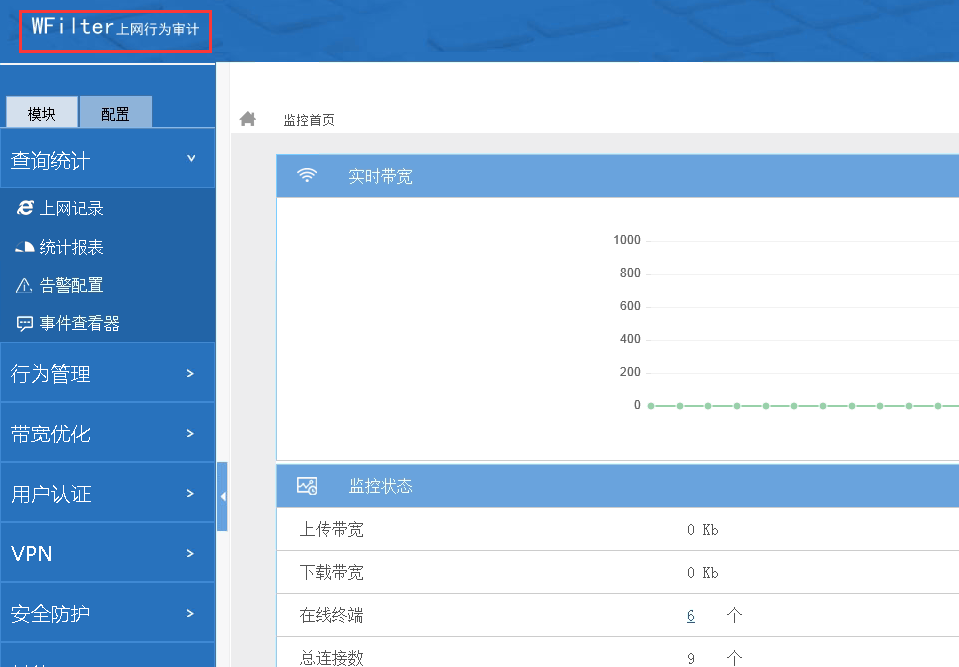Collapse the sidebar using the splitter arrow
This screenshot has height=667, width=959.
click(222, 496)
